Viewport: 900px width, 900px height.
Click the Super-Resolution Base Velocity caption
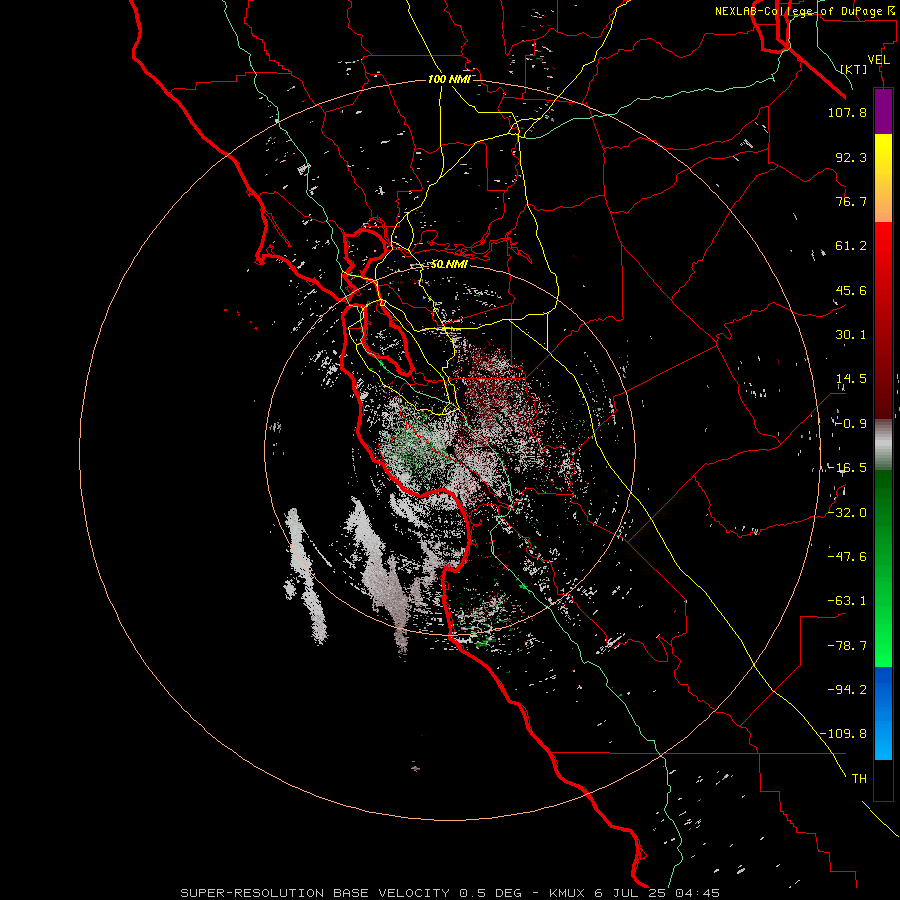click(449, 893)
